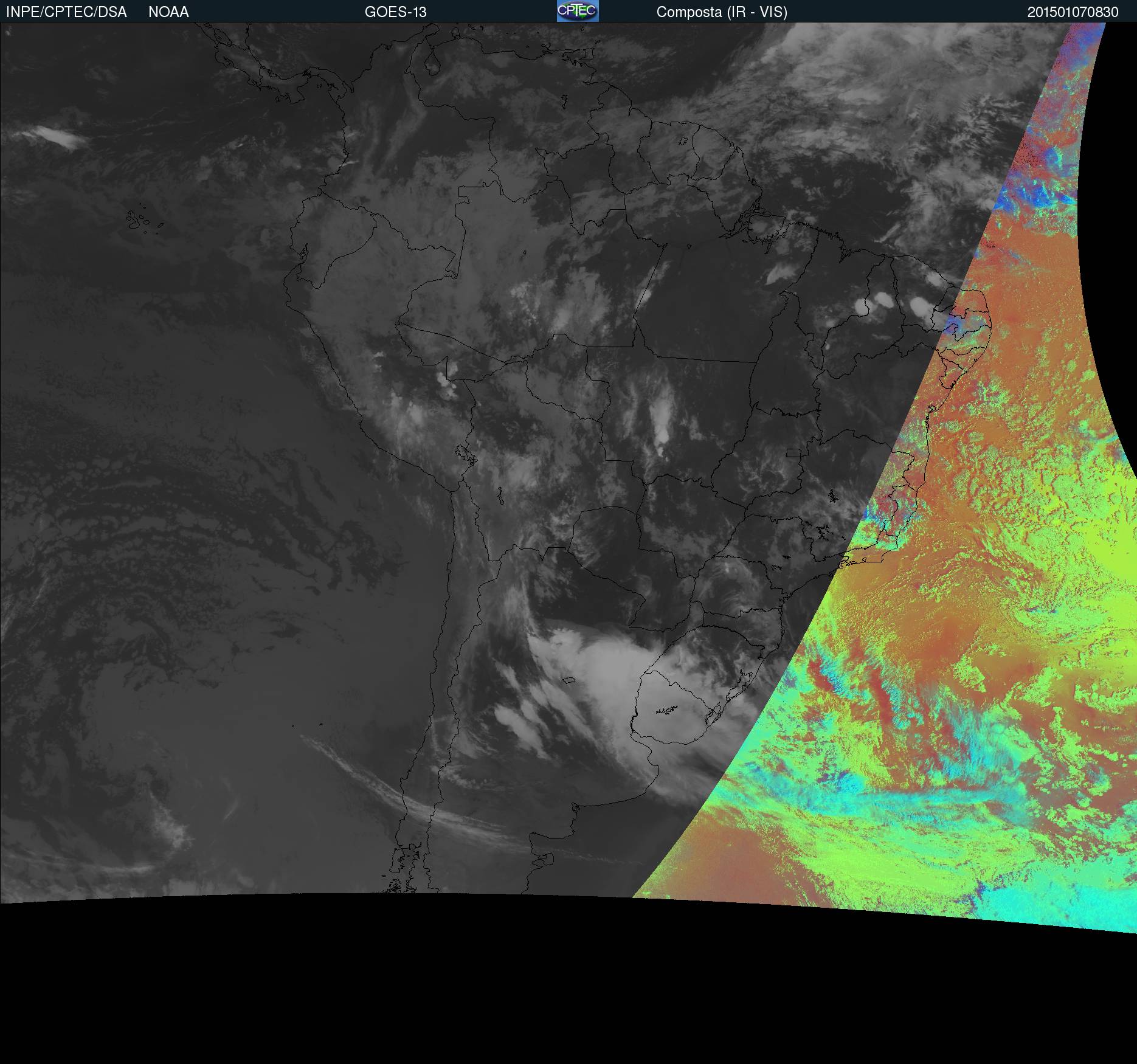Click the CPTEC logo in the header
This screenshot has width=1137, height=1064.
point(578,11)
